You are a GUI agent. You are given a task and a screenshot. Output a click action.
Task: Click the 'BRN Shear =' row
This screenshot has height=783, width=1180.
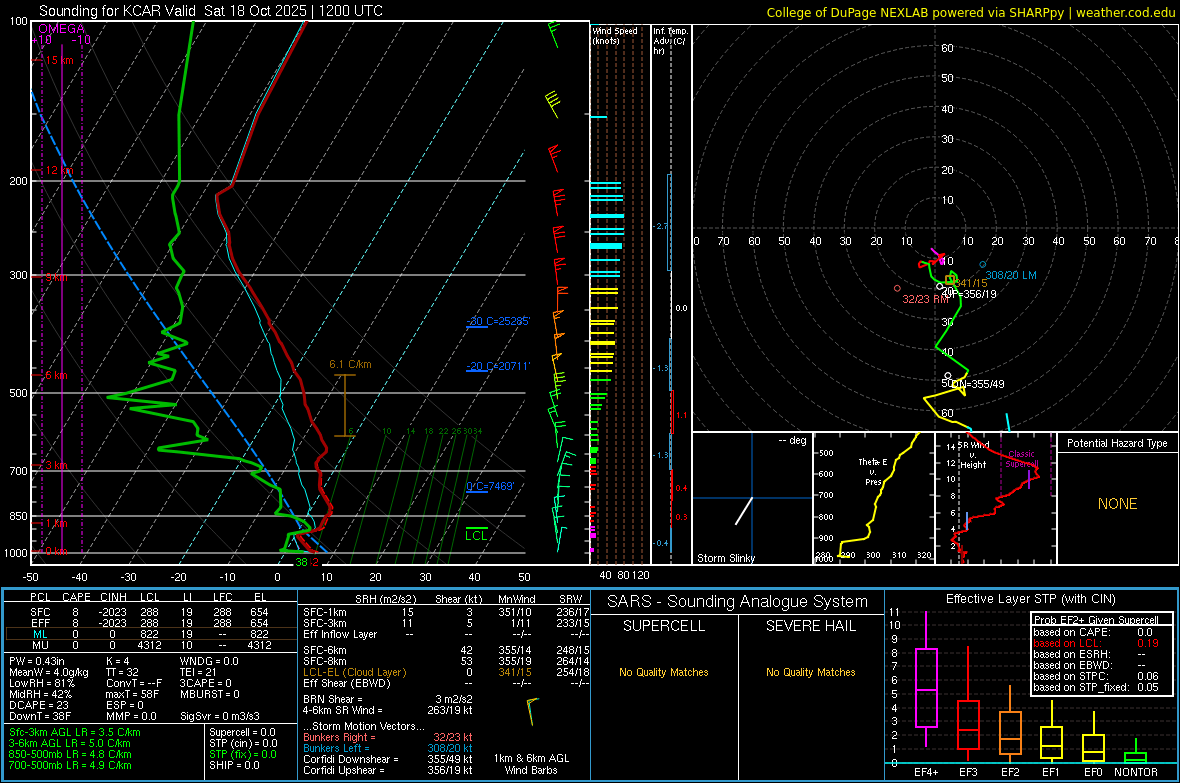pos(388,699)
